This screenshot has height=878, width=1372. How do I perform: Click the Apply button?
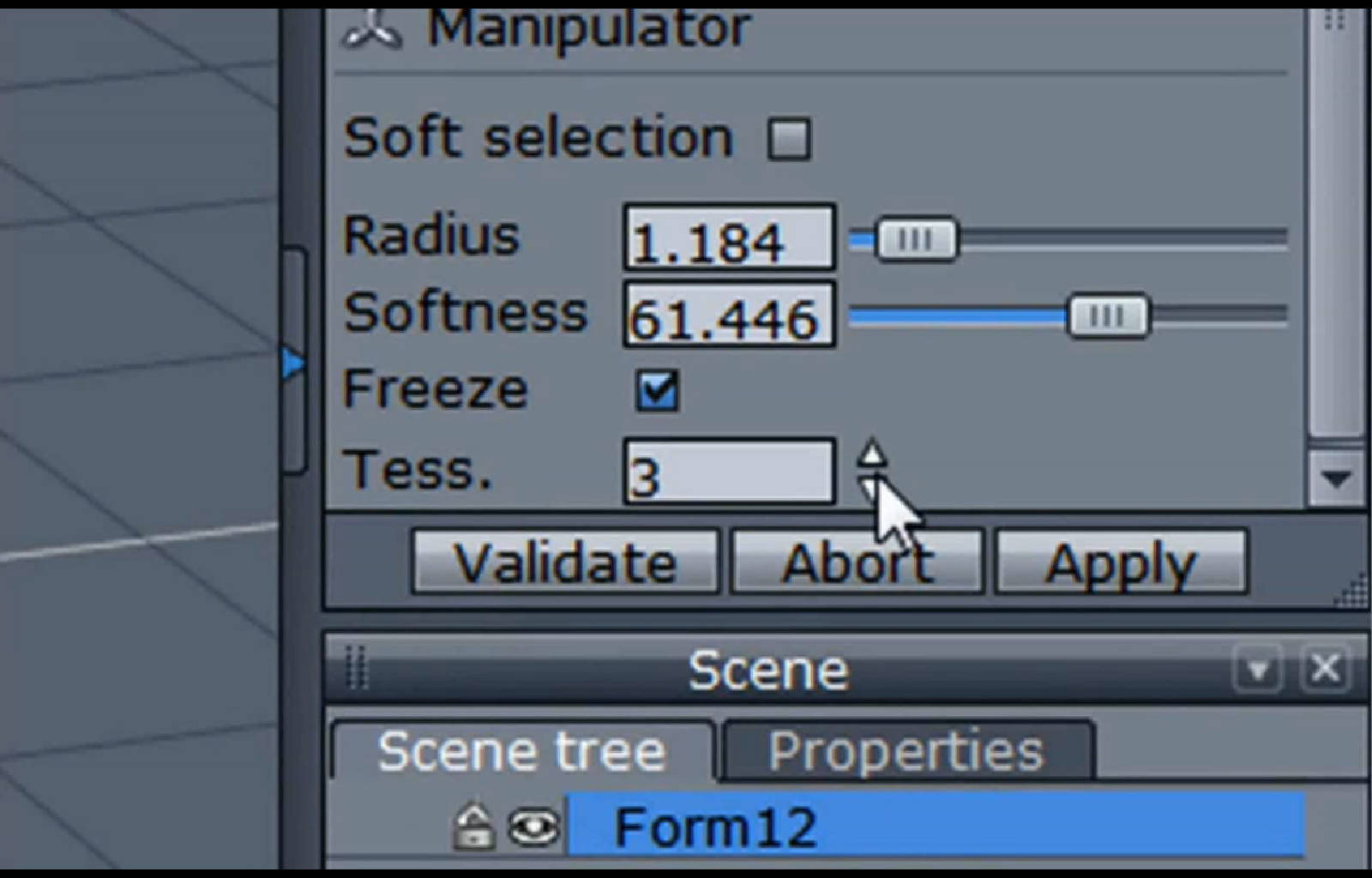[1120, 563]
